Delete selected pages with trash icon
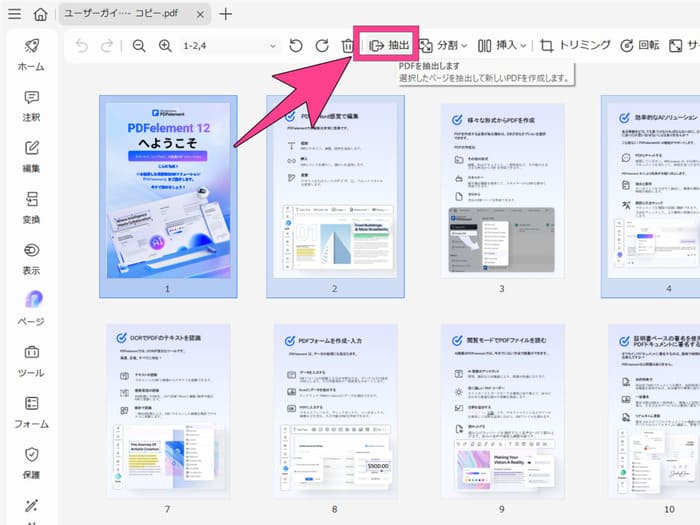 (x=347, y=46)
